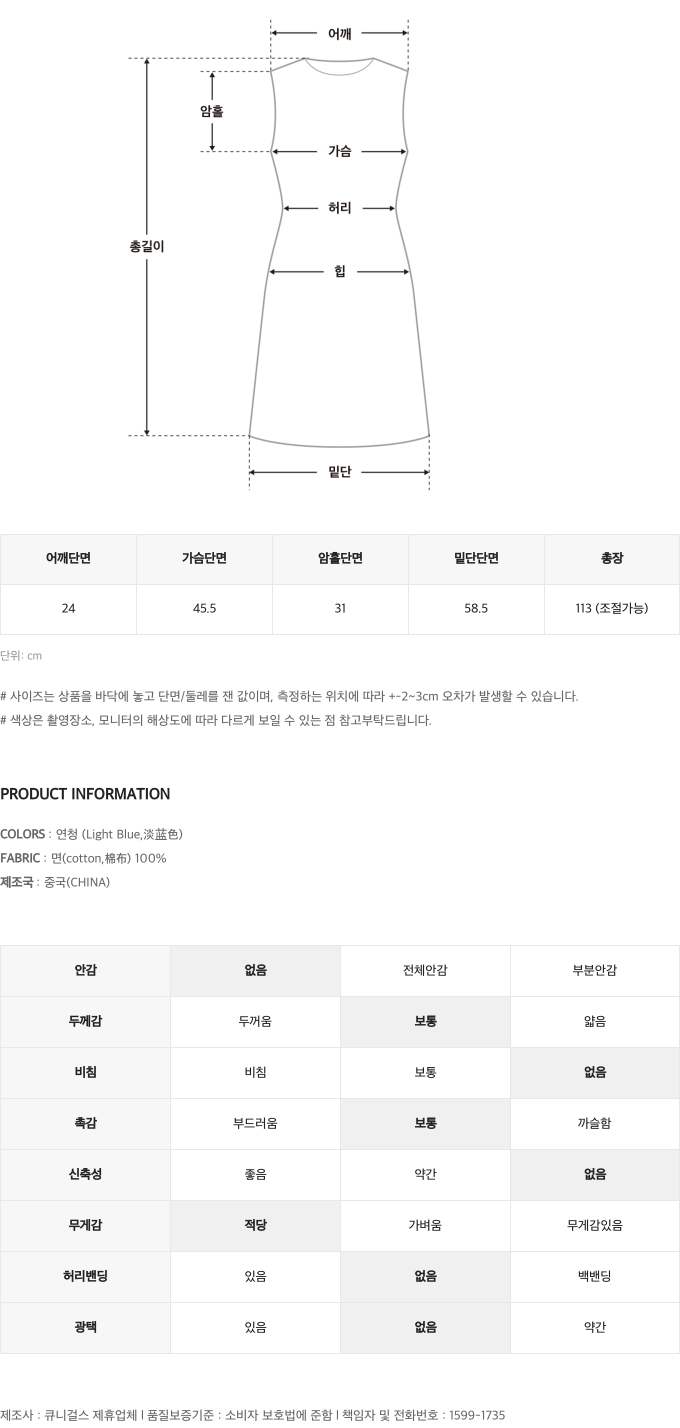Select the 어깨단면 column header
The image size is (680, 1428).
[68, 559]
